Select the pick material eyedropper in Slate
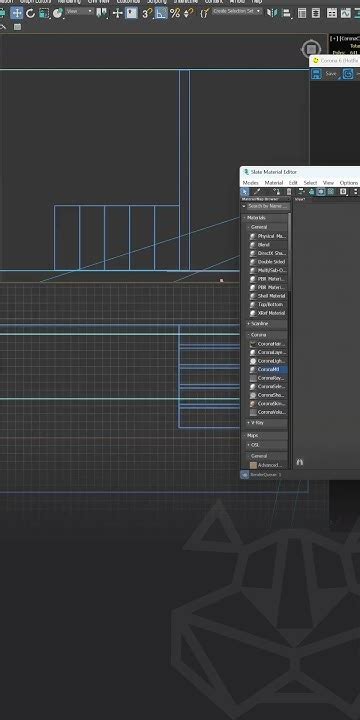Image resolution: width=360 pixels, height=720 pixels. (258, 191)
